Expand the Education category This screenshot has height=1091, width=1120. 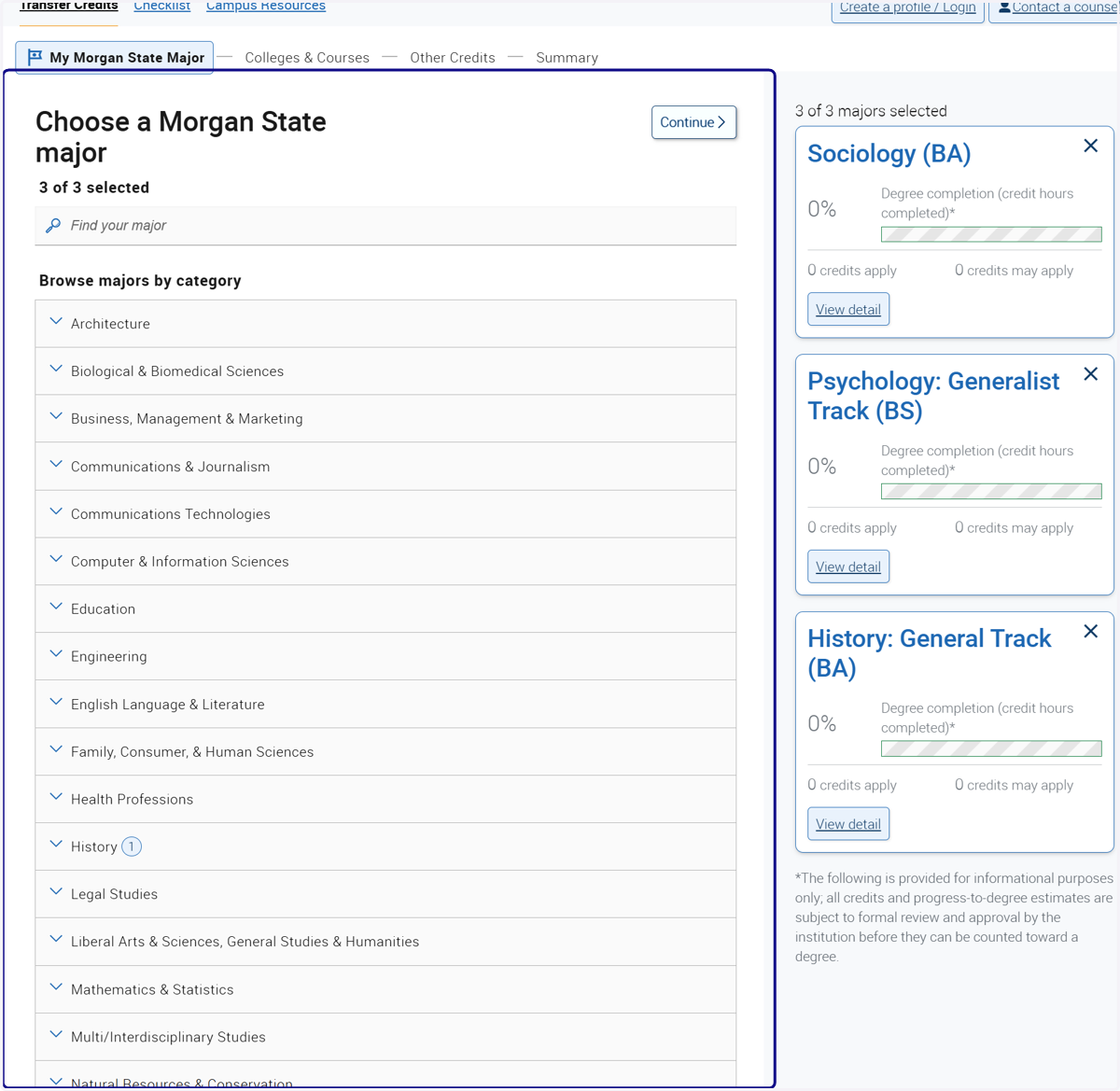pos(385,609)
